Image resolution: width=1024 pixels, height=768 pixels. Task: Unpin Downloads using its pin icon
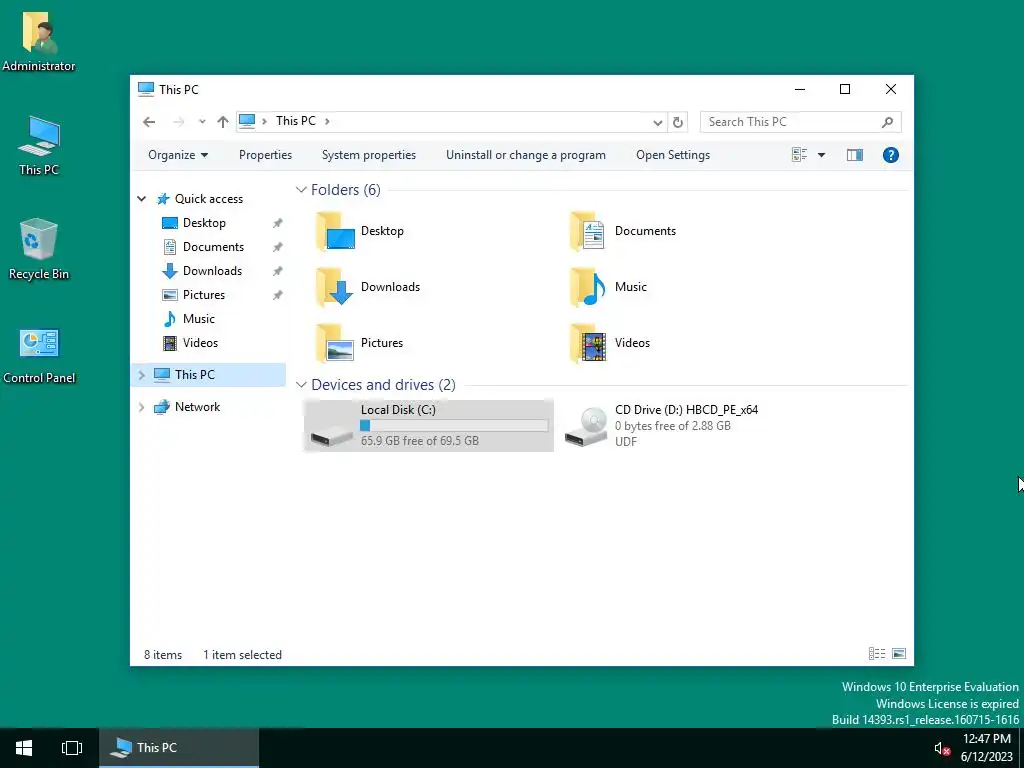click(278, 271)
